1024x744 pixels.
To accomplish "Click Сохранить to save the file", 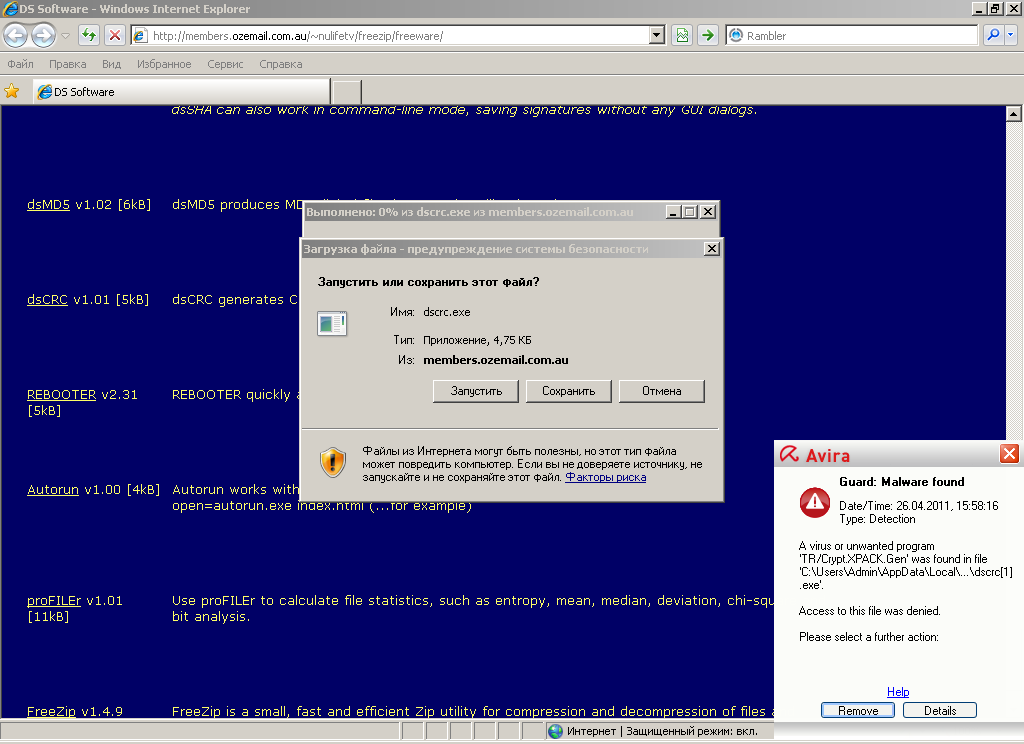I will [569, 391].
